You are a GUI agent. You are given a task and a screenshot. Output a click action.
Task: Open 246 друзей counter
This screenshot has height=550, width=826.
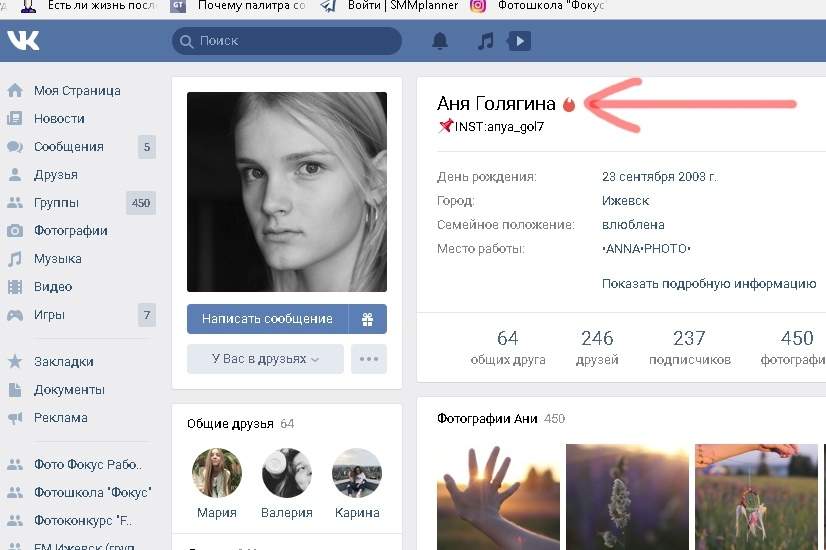[597, 348]
